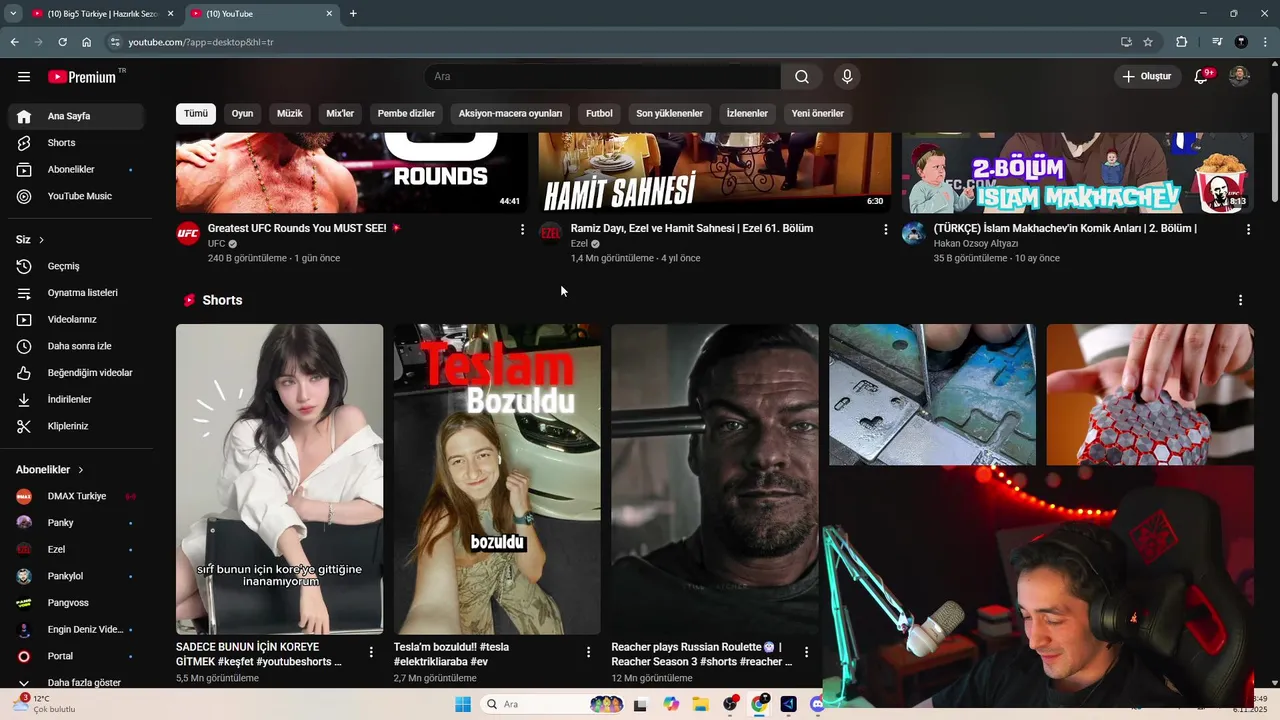Viewport: 1280px width, 720px height.
Task: Click the Oluştur create button
Action: pos(1147,77)
